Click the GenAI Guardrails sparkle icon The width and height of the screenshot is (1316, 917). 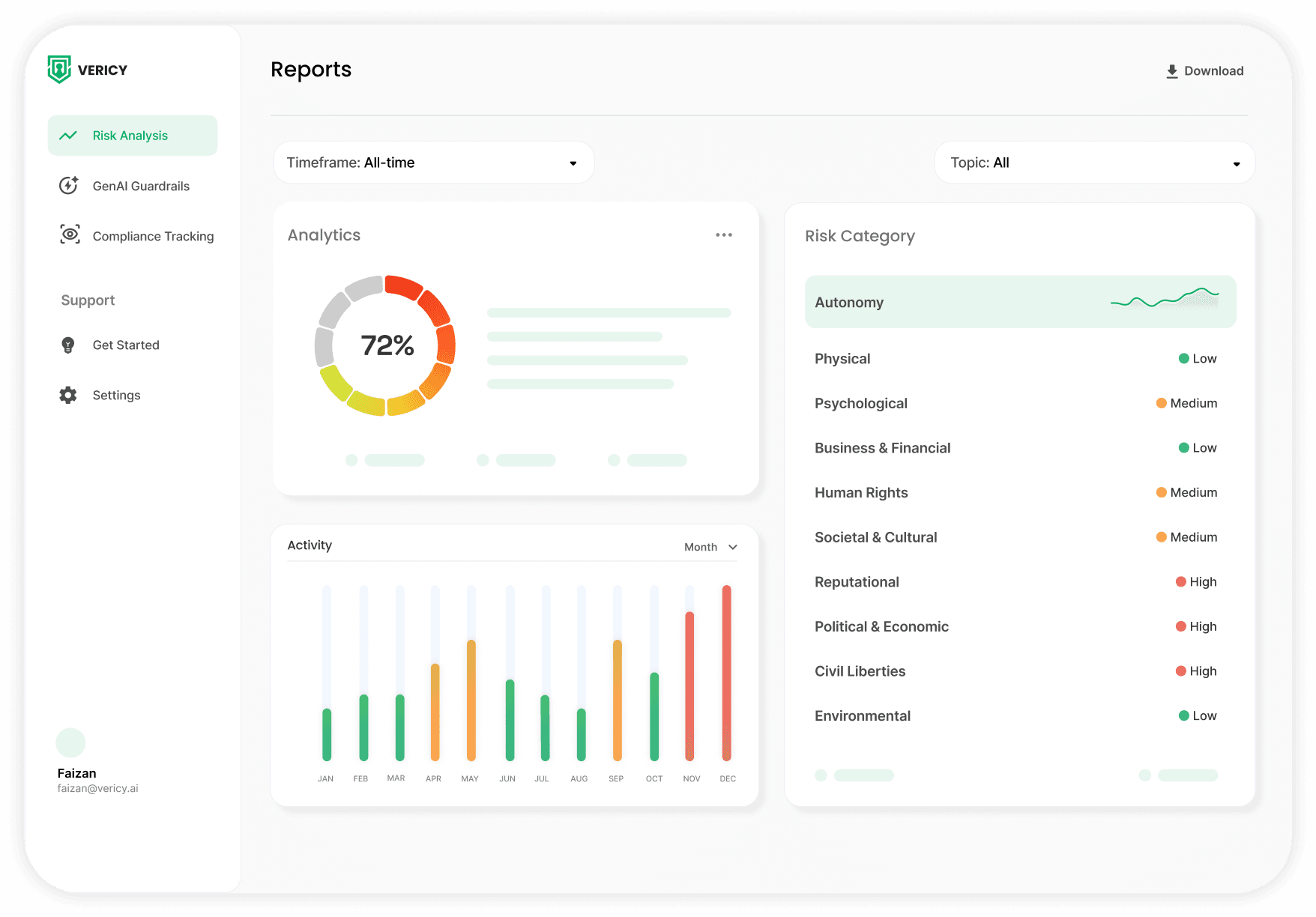pos(69,186)
